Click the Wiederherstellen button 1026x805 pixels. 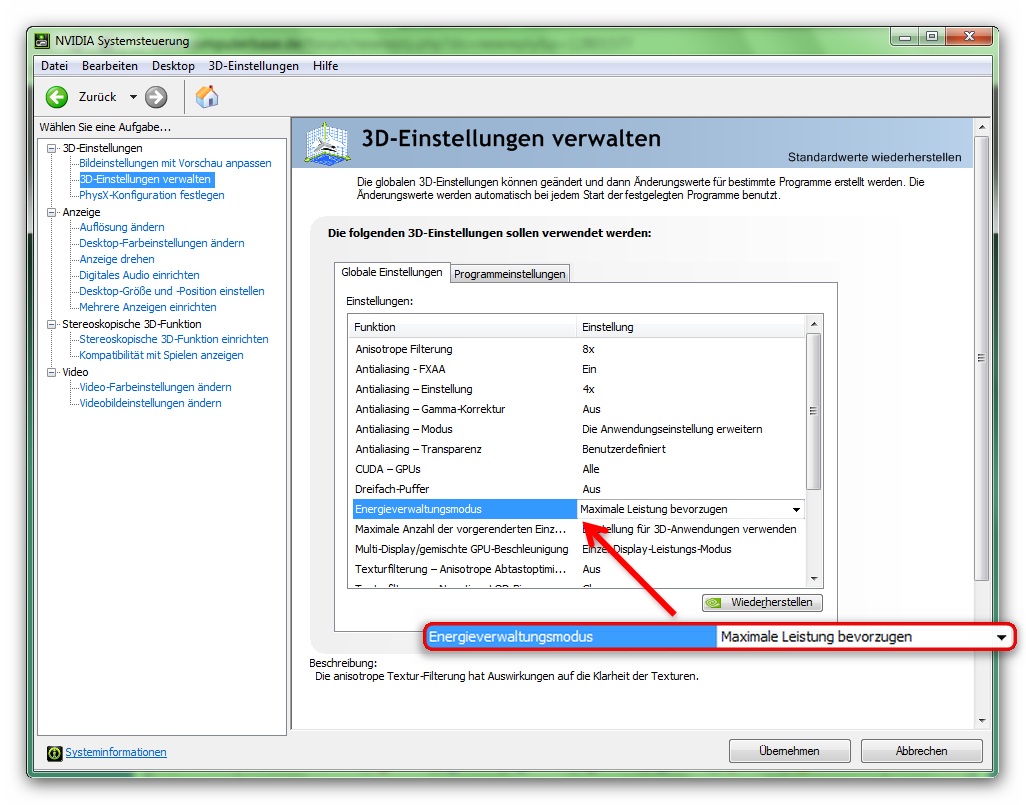(x=762, y=602)
